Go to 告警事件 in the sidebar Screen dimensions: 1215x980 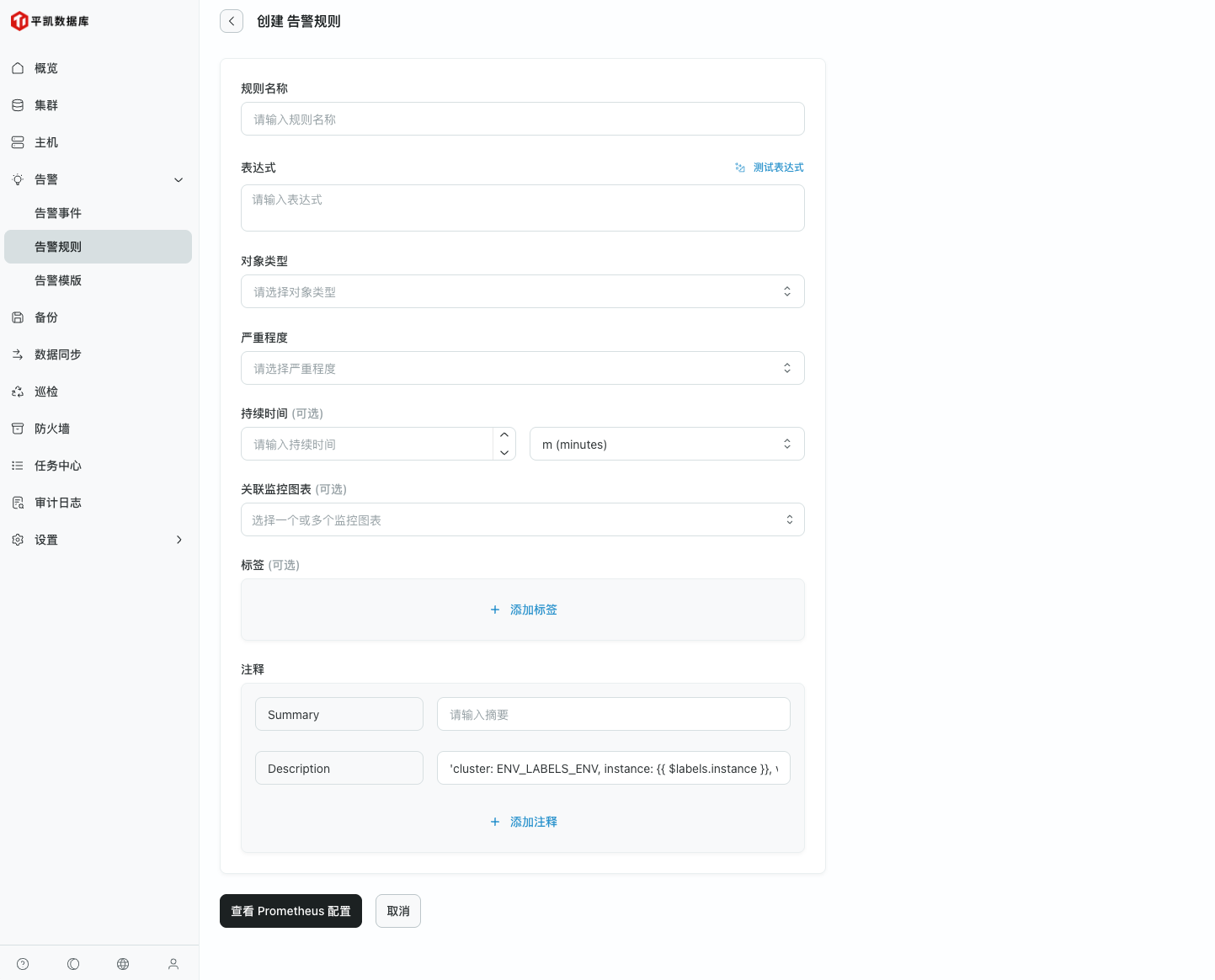(58, 213)
